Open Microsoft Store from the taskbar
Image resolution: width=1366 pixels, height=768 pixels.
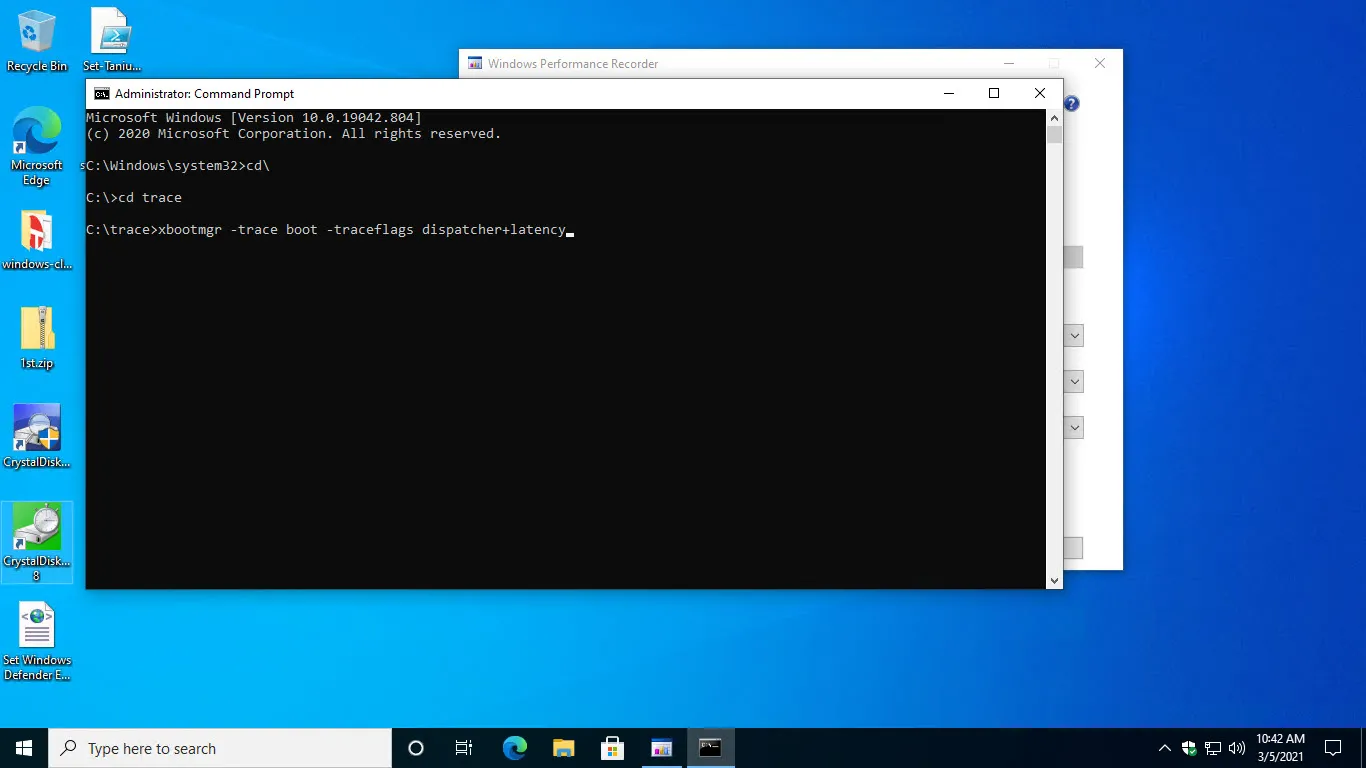coord(613,748)
